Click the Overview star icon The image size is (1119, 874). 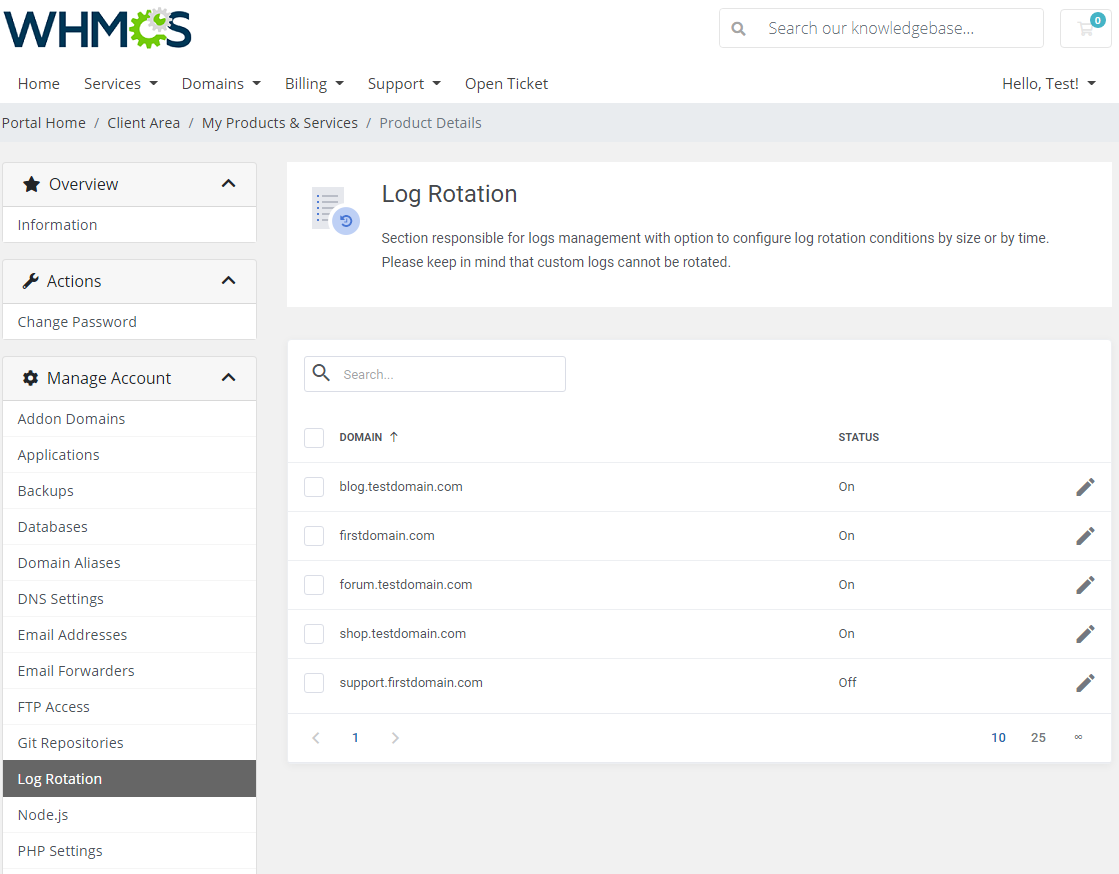[x=31, y=184]
